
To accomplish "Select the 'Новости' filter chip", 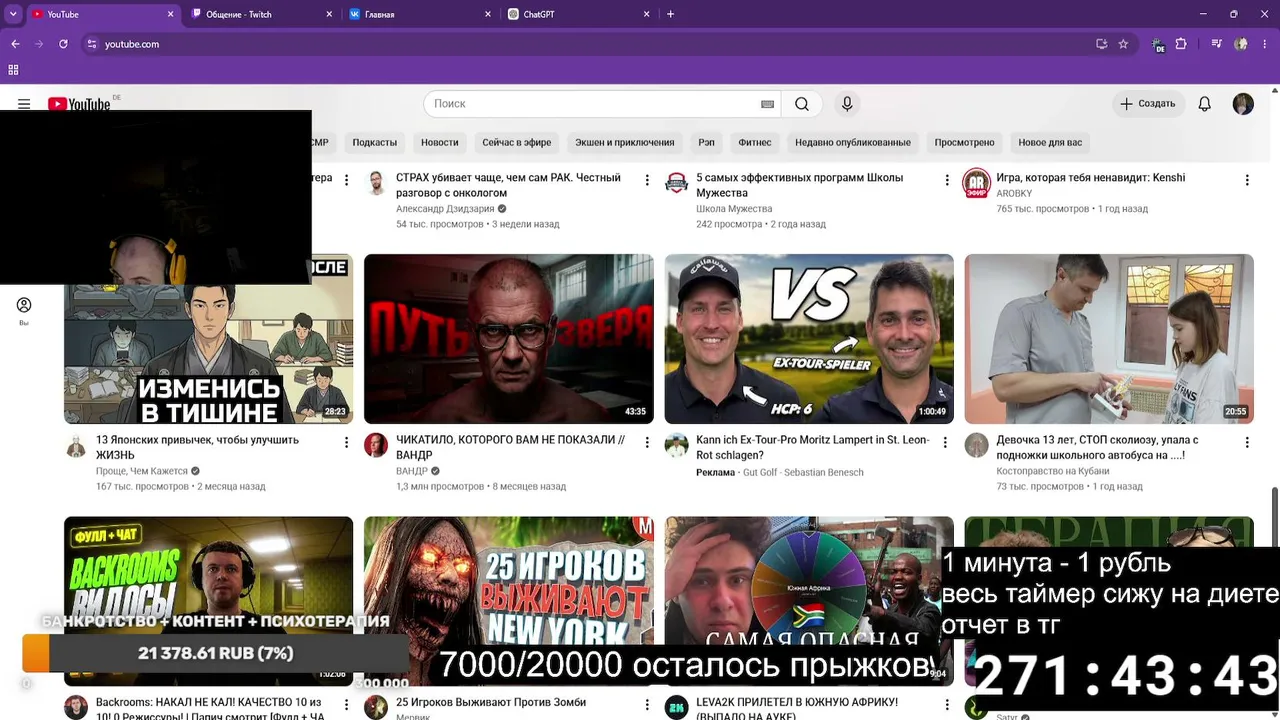I will point(439,142).
